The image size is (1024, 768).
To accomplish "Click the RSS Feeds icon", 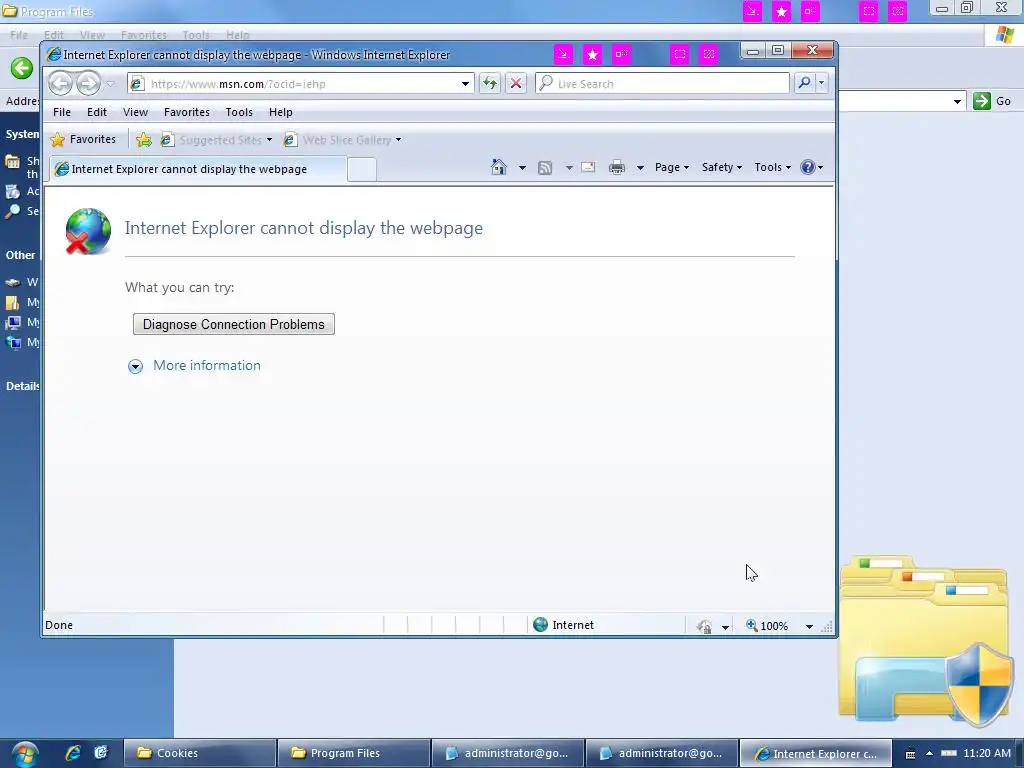I will click(x=545, y=168).
